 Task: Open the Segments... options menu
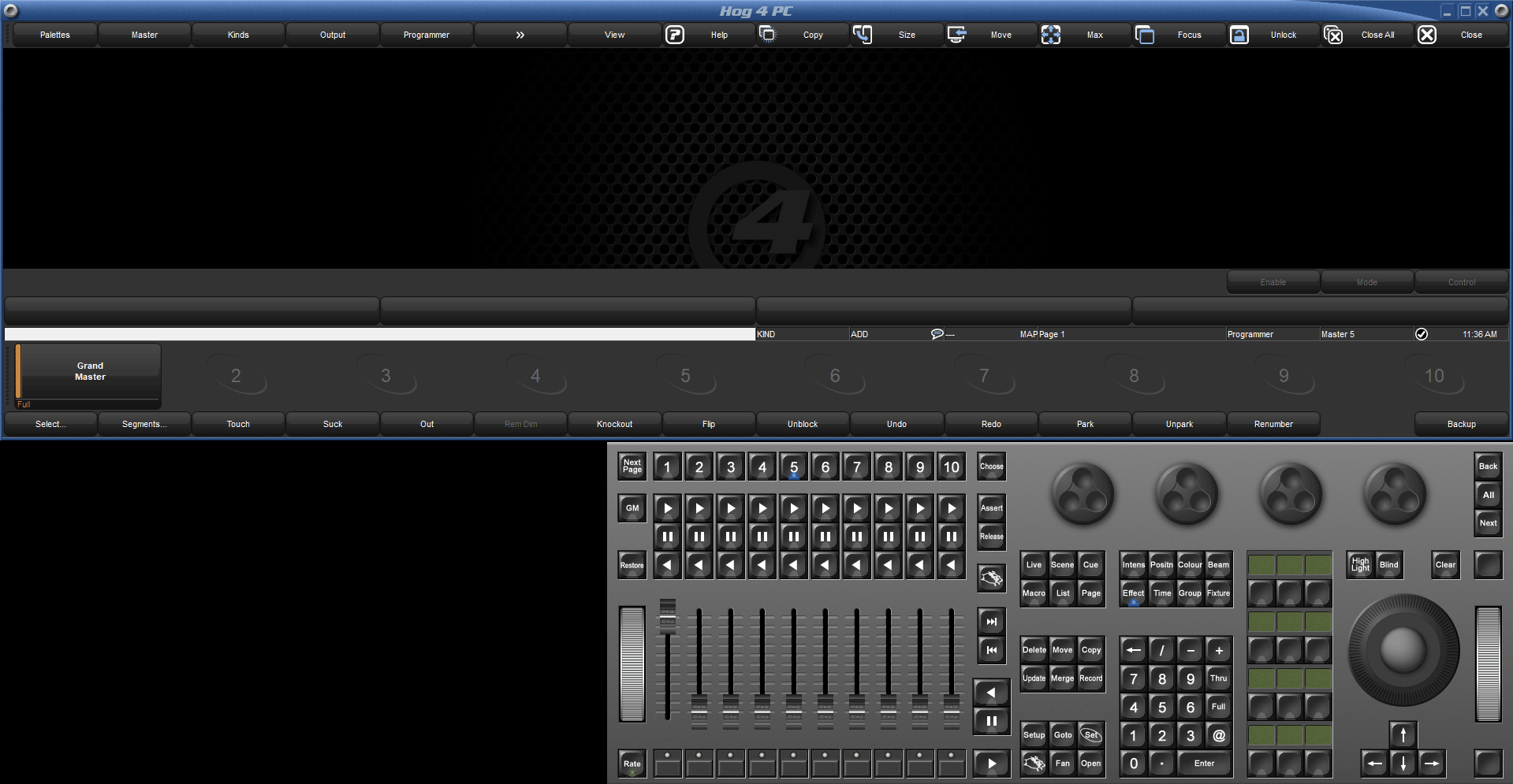[144, 424]
